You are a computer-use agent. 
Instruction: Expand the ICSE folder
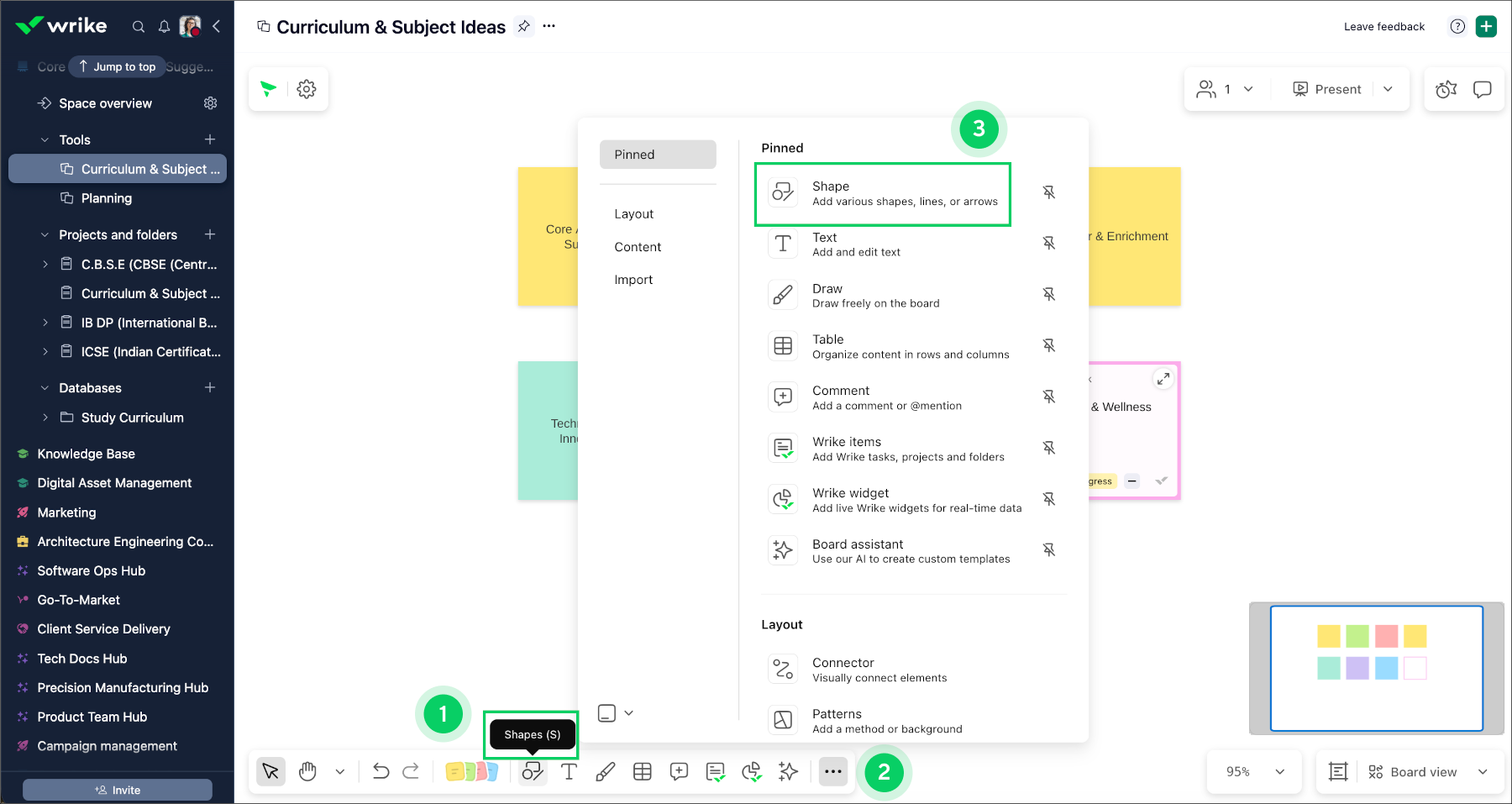click(45, 351)
